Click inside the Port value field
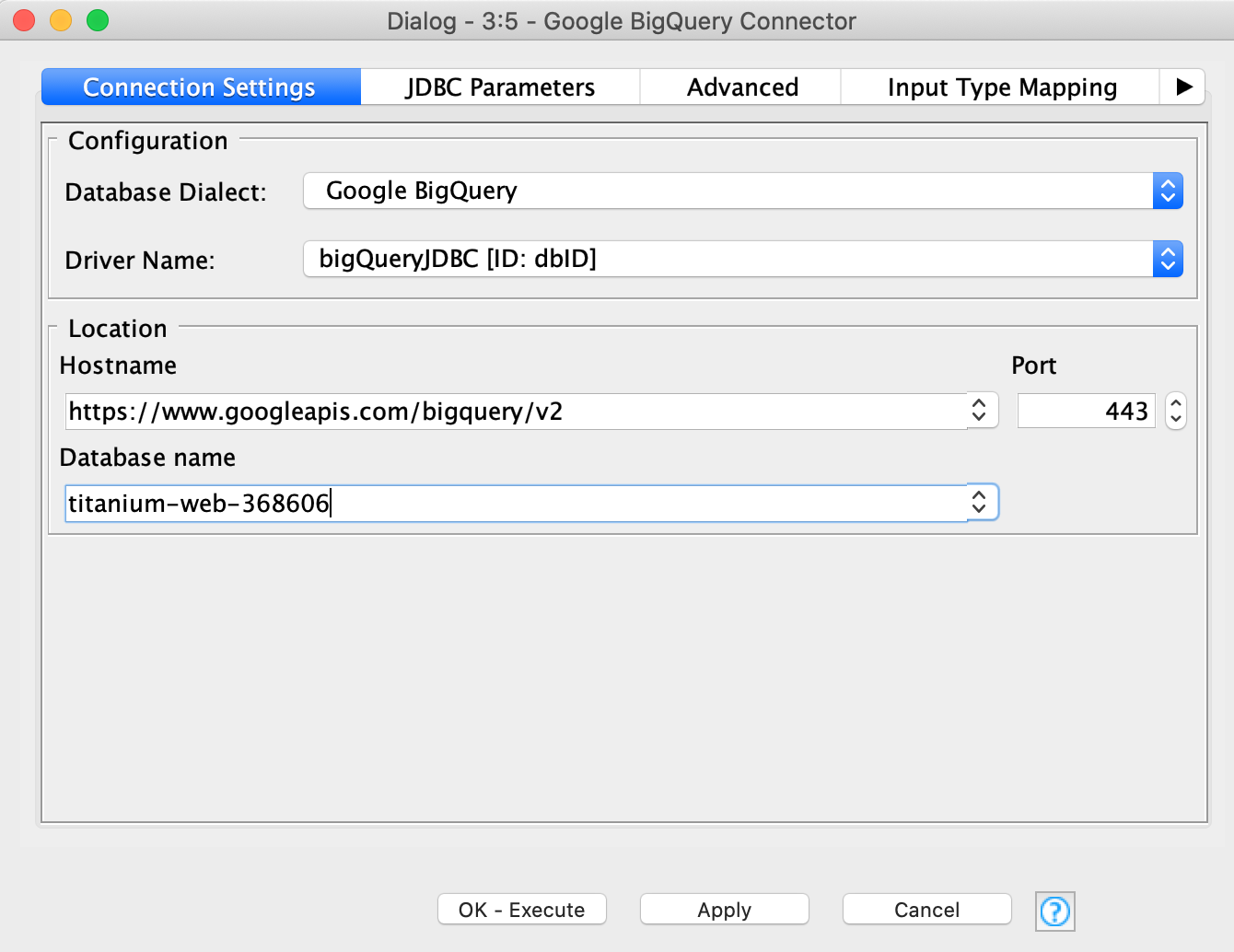 click(1087, 411)
